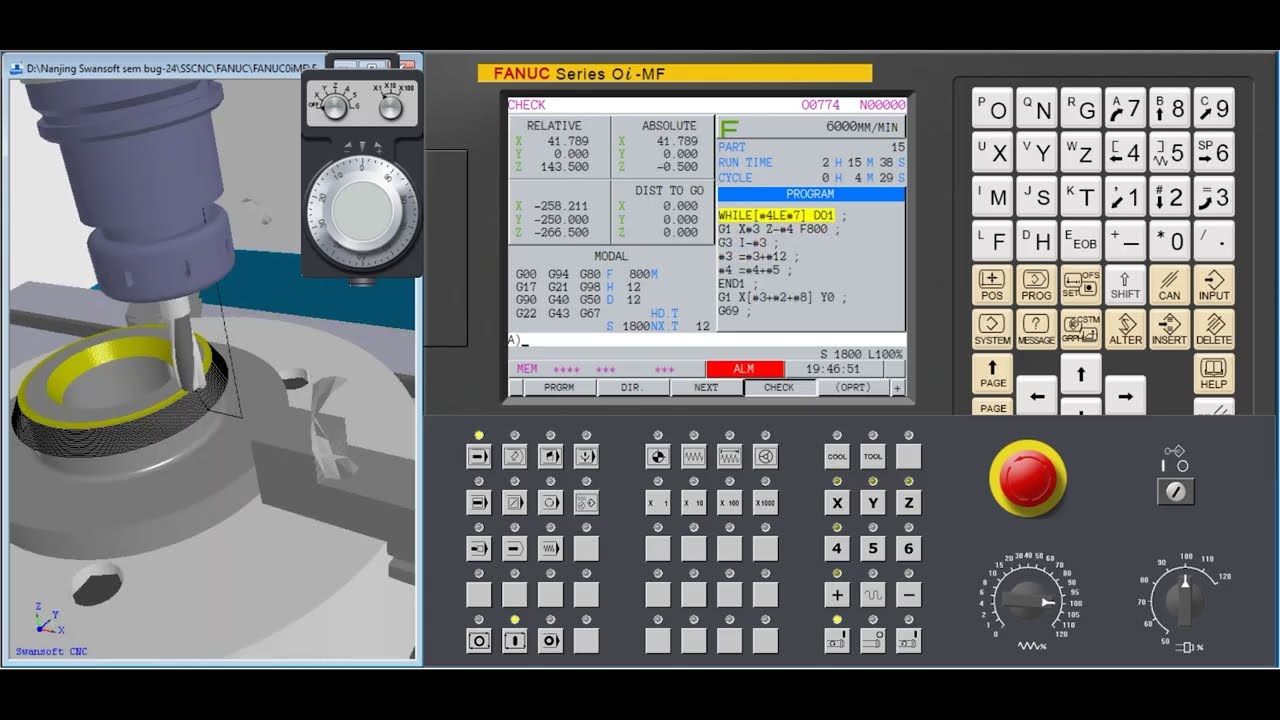The image size is (1280, 720).
Task: Select AUTO mode with the lit mode key
Action: (479, 457)
